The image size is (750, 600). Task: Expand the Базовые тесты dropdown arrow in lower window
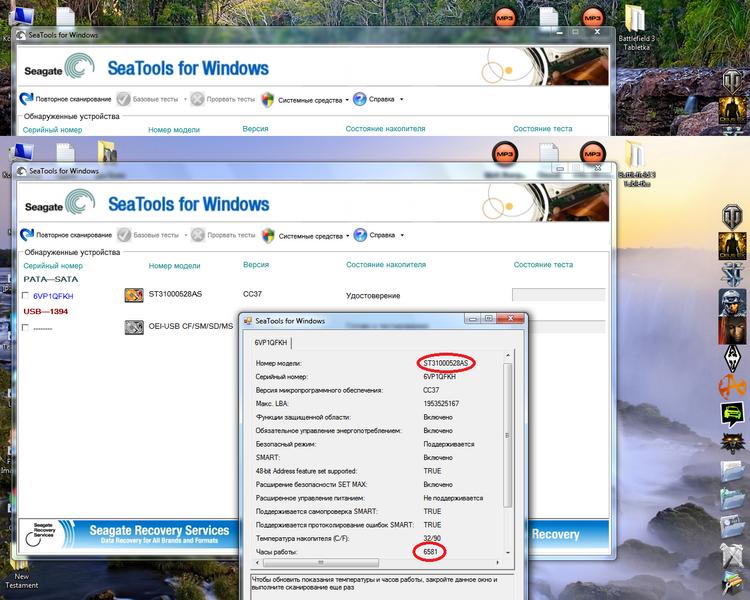(186, 235)
